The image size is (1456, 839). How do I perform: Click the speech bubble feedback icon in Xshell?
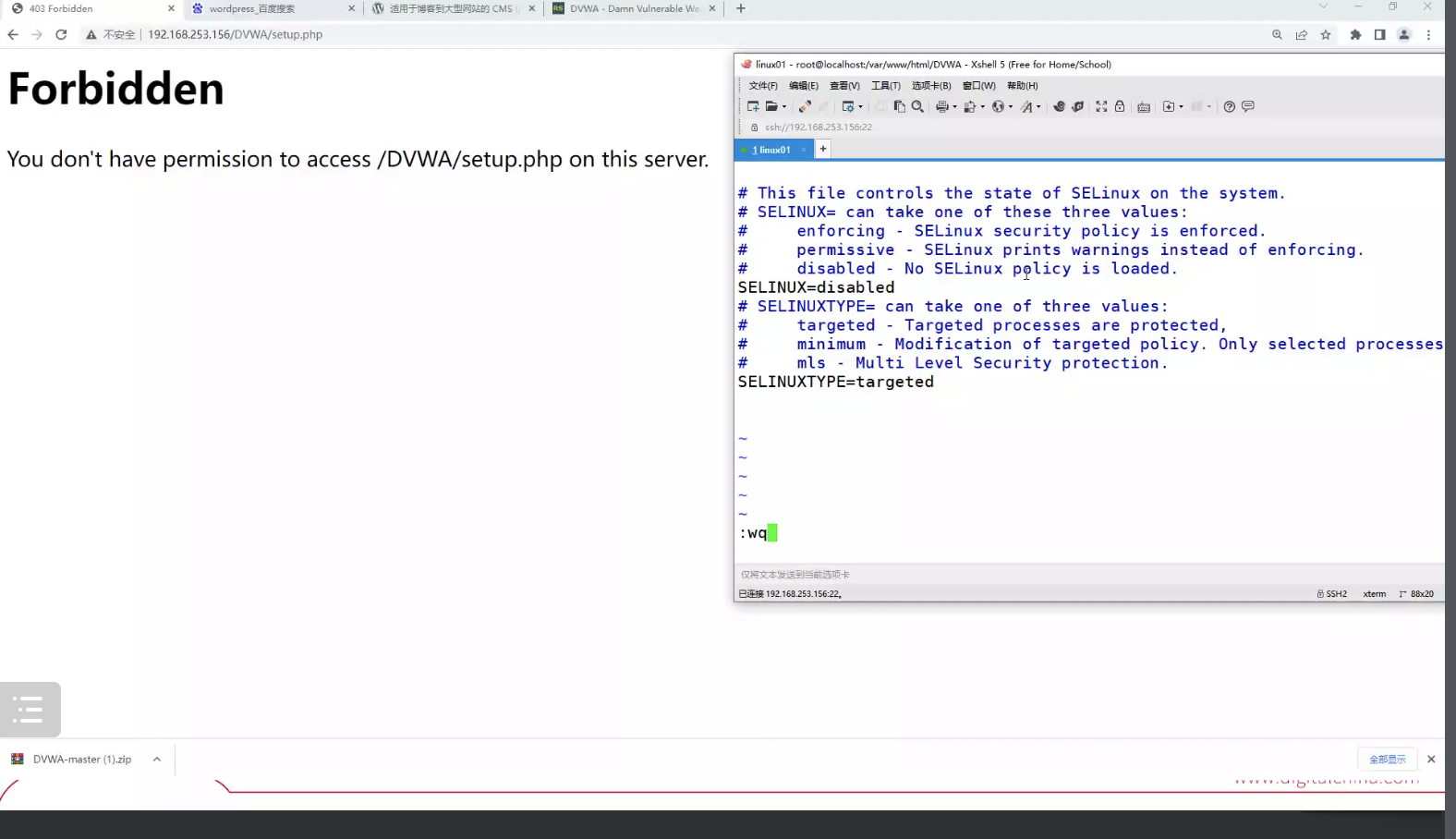click(1248, 106)
